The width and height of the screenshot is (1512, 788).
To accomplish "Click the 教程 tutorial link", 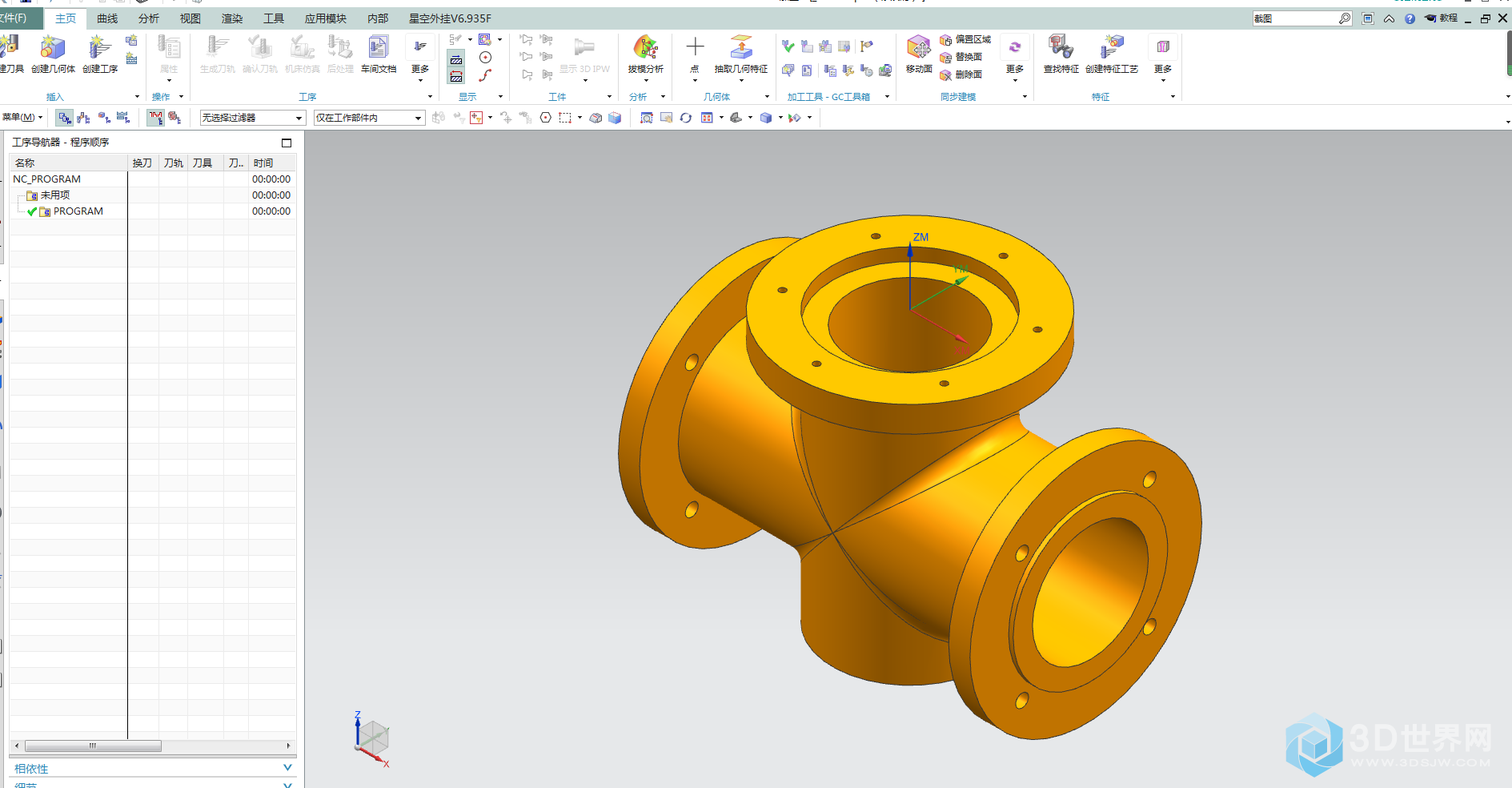I will click(x=1442, y=18).
